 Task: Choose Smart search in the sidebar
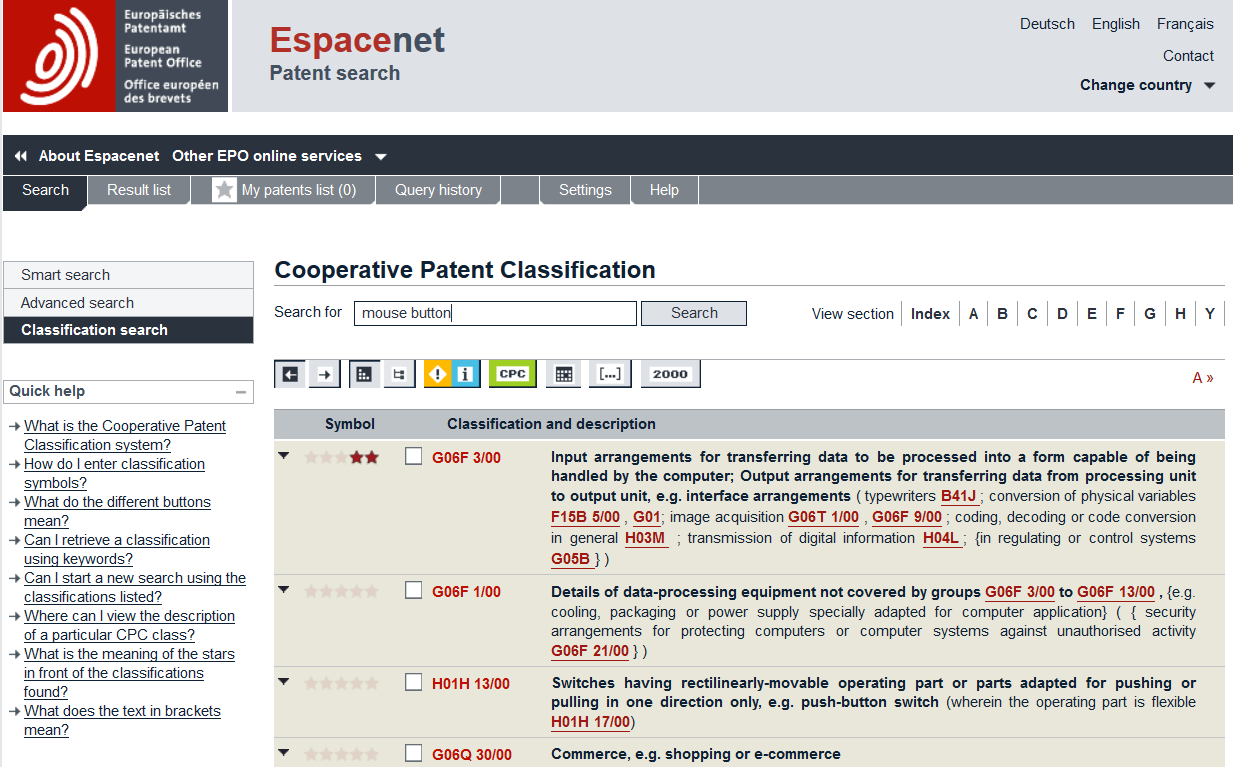click(x=128, y=275)
